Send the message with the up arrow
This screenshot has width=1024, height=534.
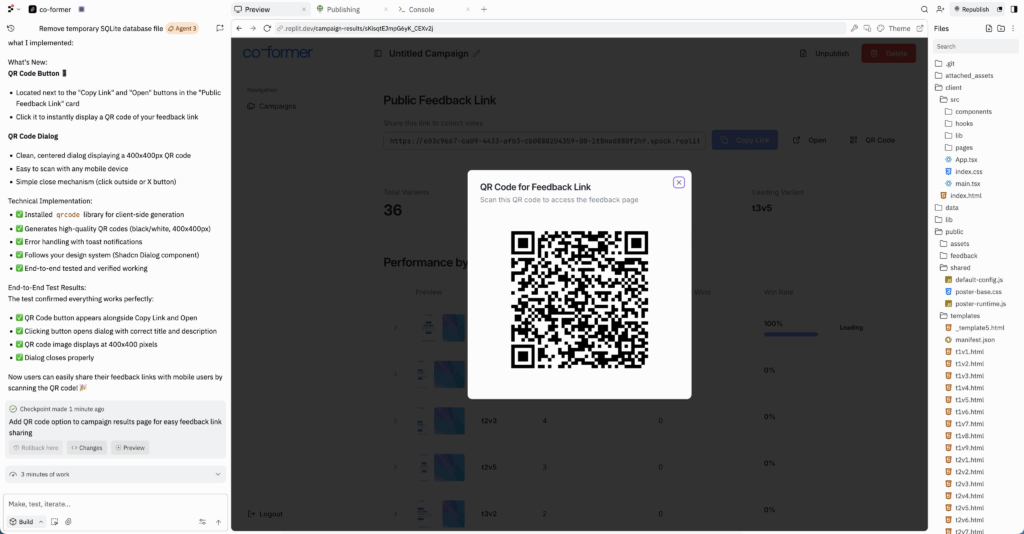coord(218,522)
